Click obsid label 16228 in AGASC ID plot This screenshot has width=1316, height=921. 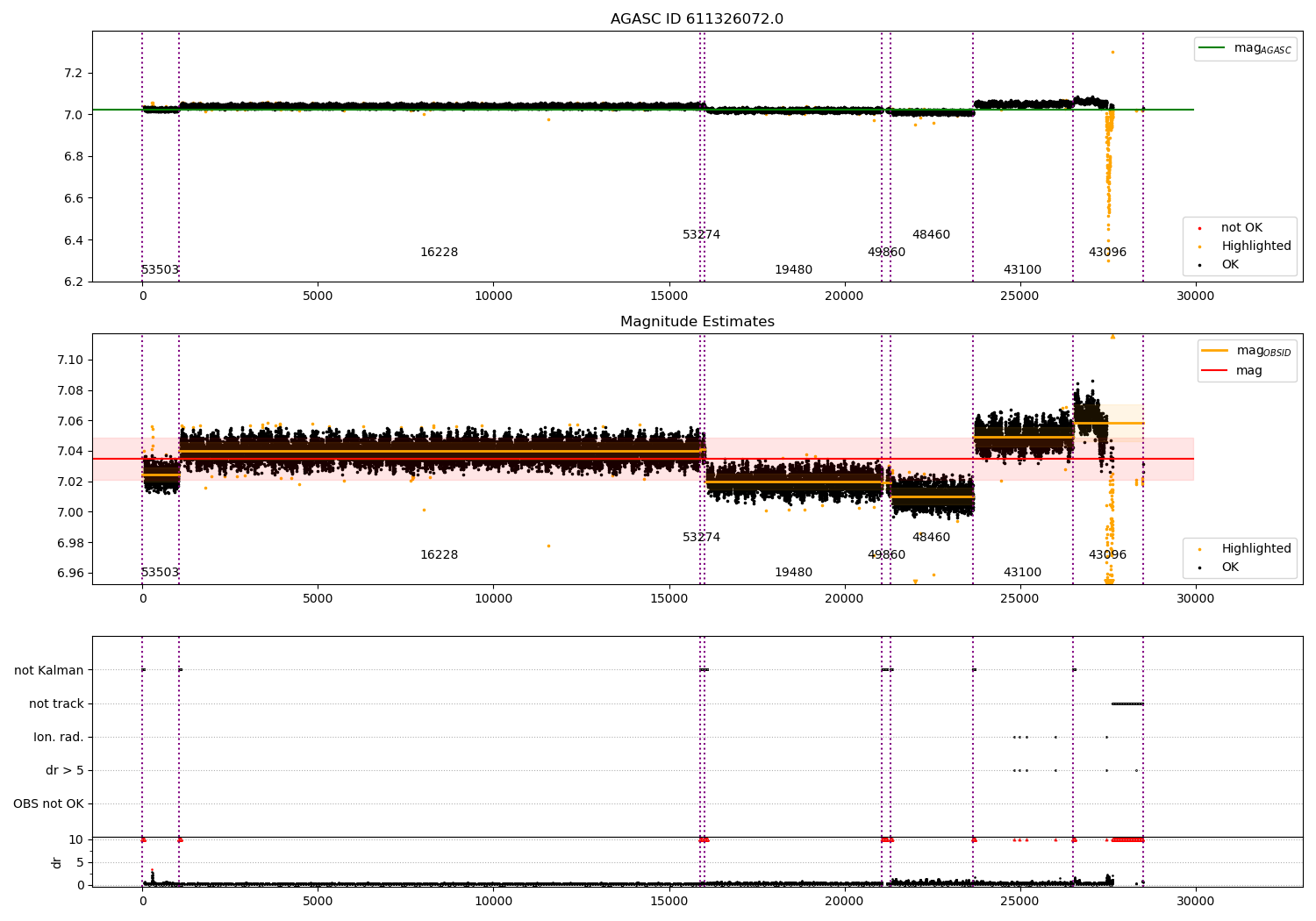point(439,253)
